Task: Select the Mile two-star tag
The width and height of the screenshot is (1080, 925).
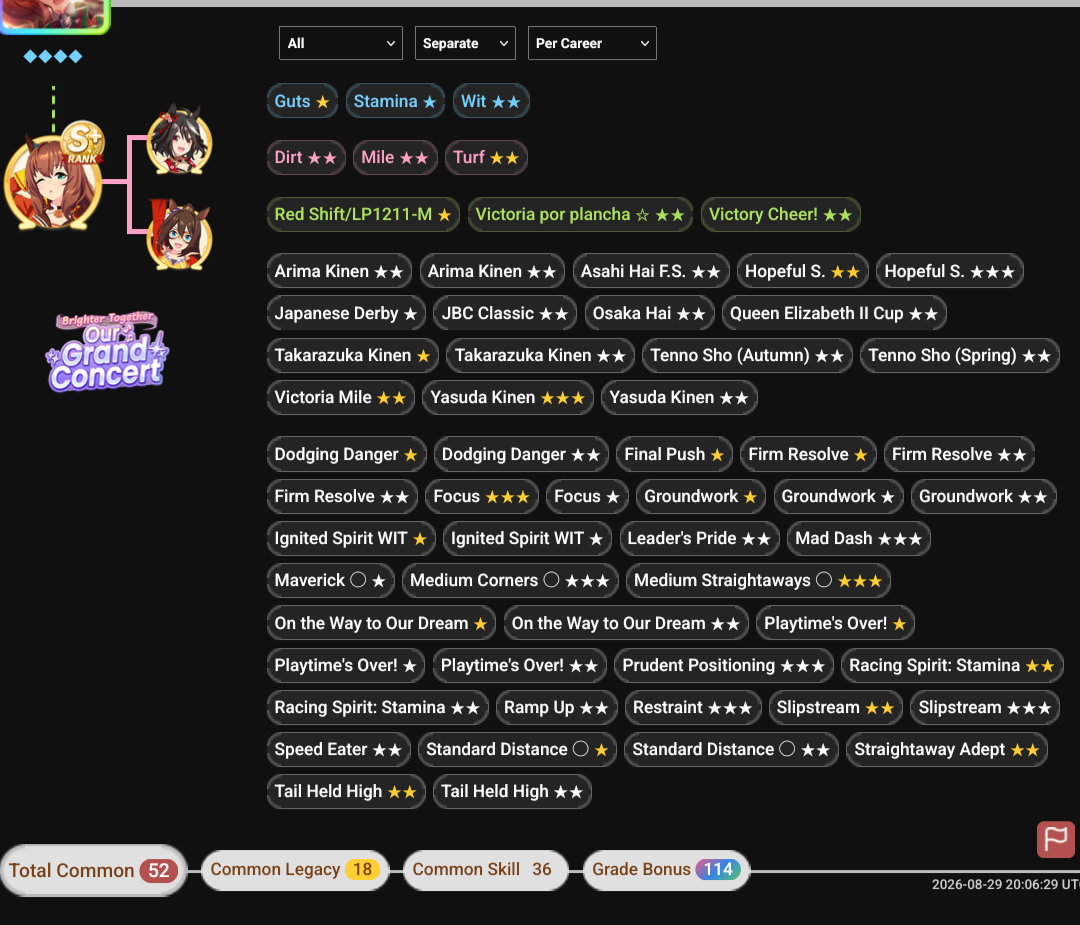Action: coord(395,158)
